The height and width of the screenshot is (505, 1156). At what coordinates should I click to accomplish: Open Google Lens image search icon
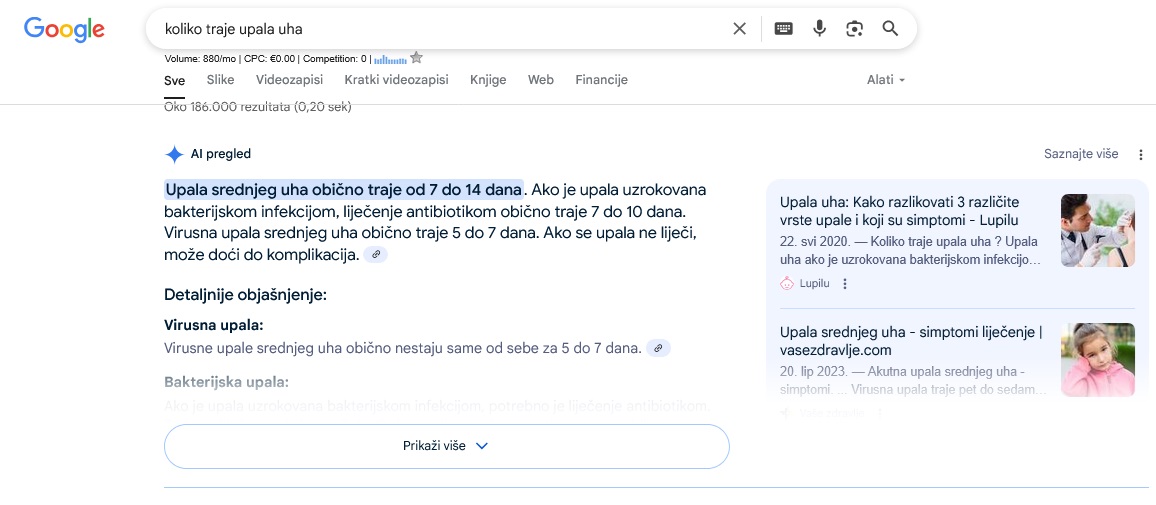[x=854, y=29]
